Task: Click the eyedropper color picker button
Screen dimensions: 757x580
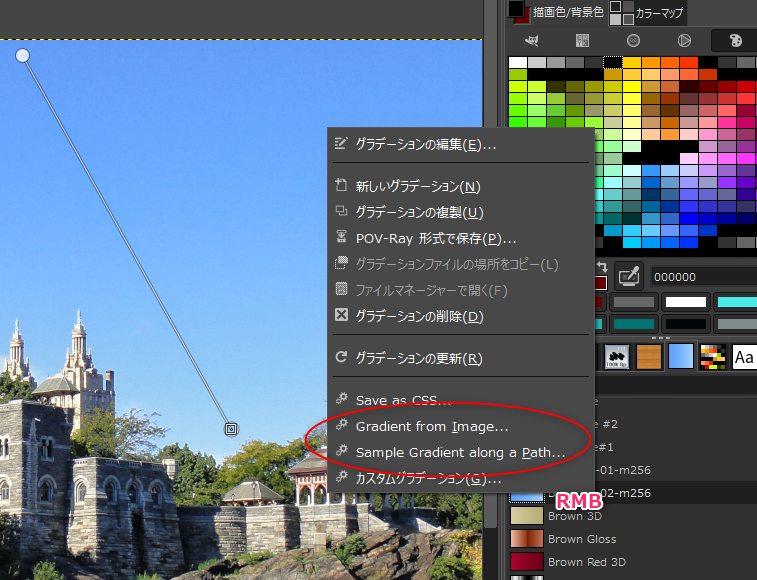Action: pos(628,275)
